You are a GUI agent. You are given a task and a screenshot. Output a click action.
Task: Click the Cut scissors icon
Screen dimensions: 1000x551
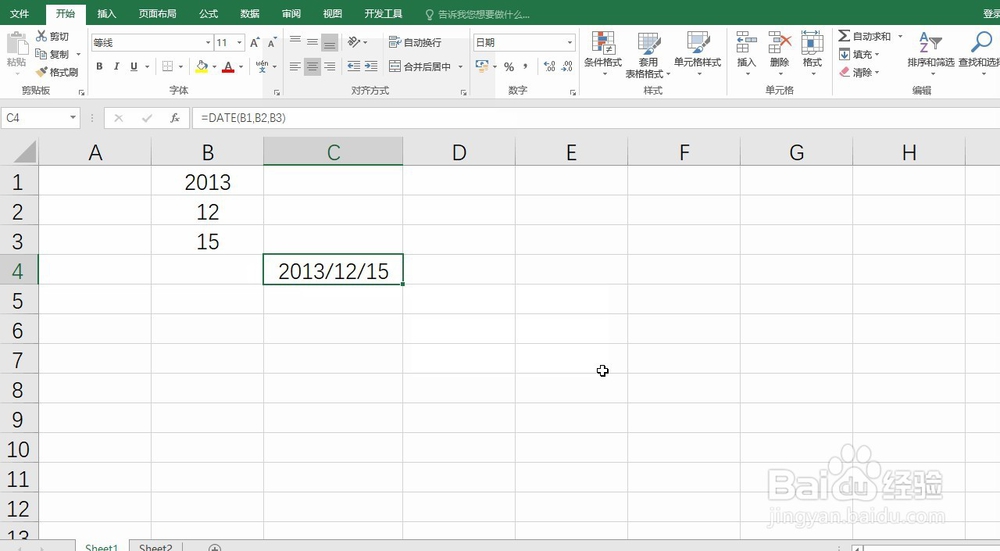(42, 36)
